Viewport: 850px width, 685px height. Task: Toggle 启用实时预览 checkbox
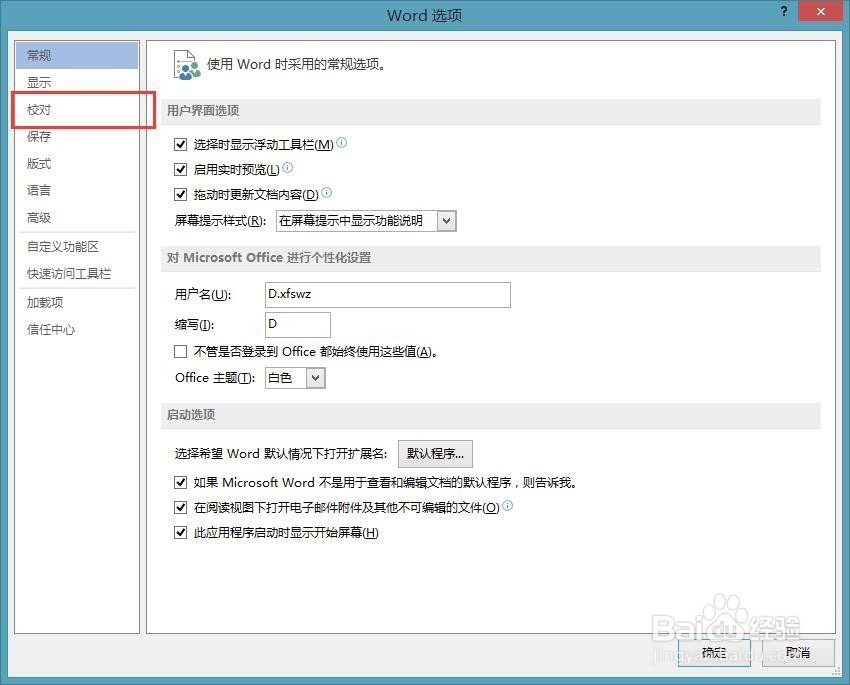click(x=181, y=170)
